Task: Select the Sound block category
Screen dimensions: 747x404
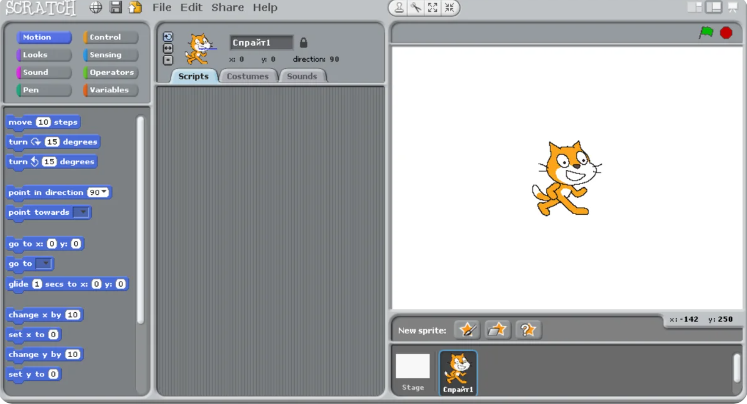Action: pyautogui.click(x=43, y=72)
